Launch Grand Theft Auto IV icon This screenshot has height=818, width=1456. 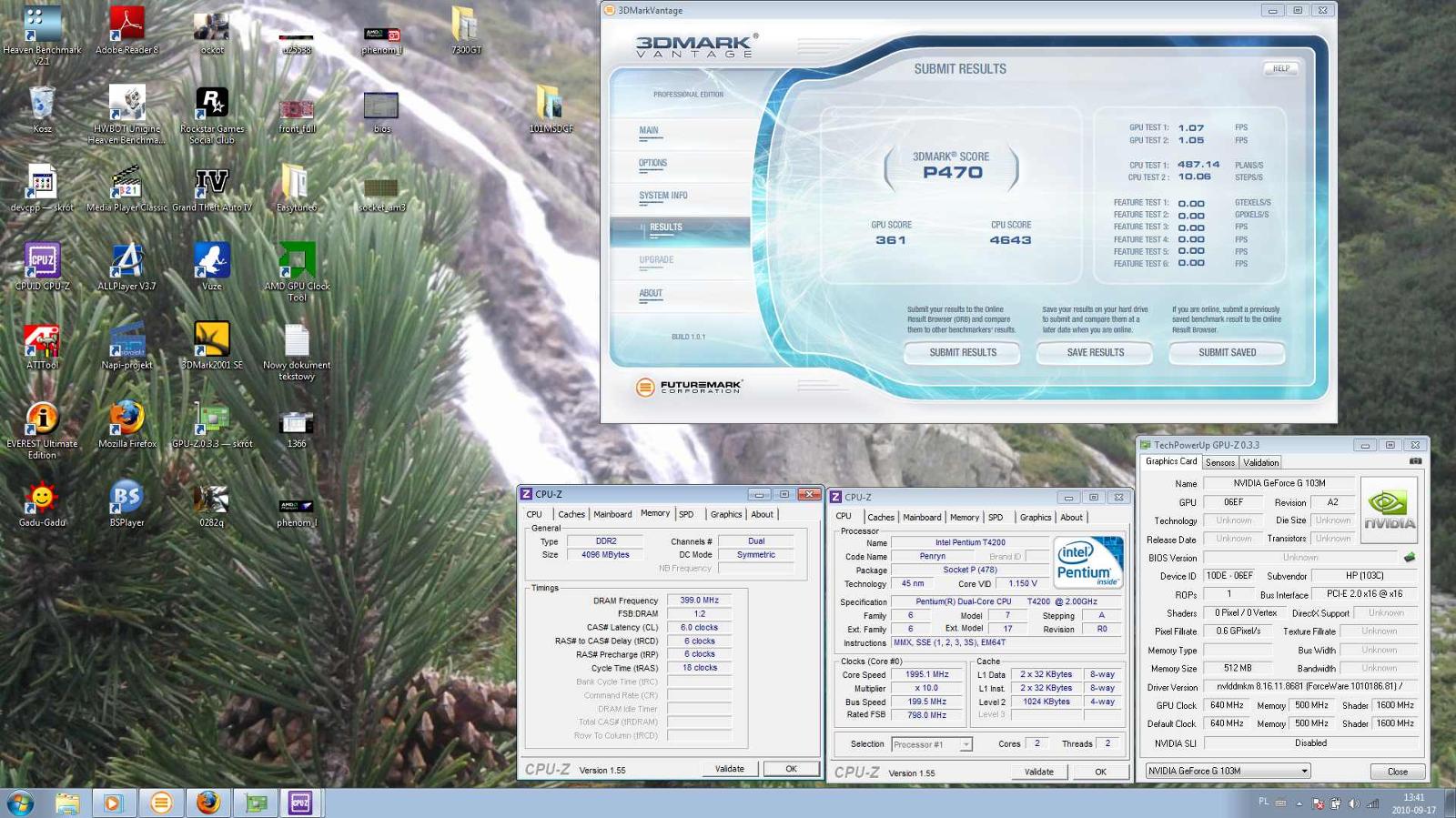(212, 188)
